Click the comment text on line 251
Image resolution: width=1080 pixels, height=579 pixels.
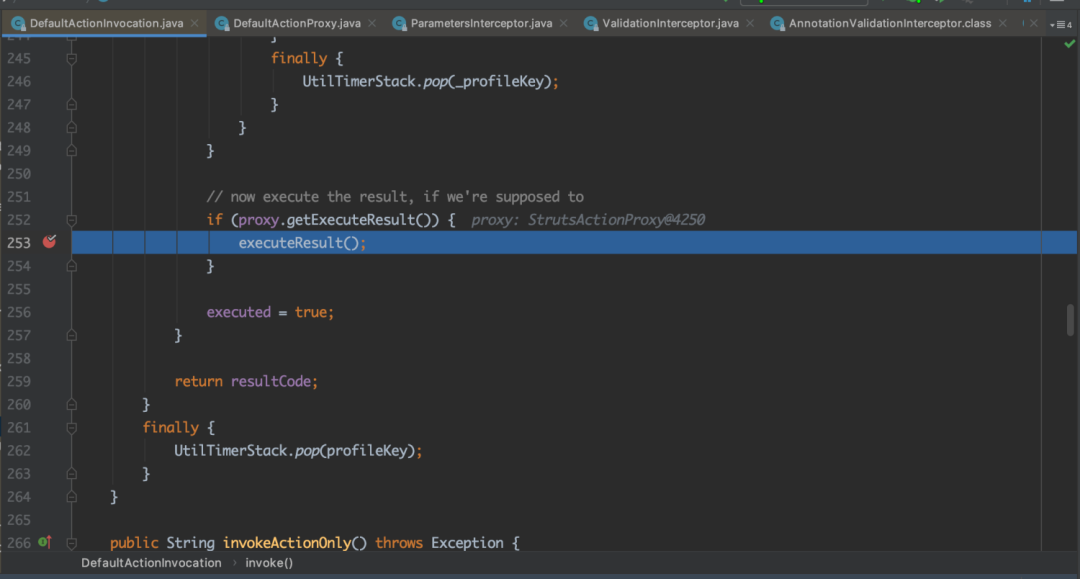click(395, 197)
